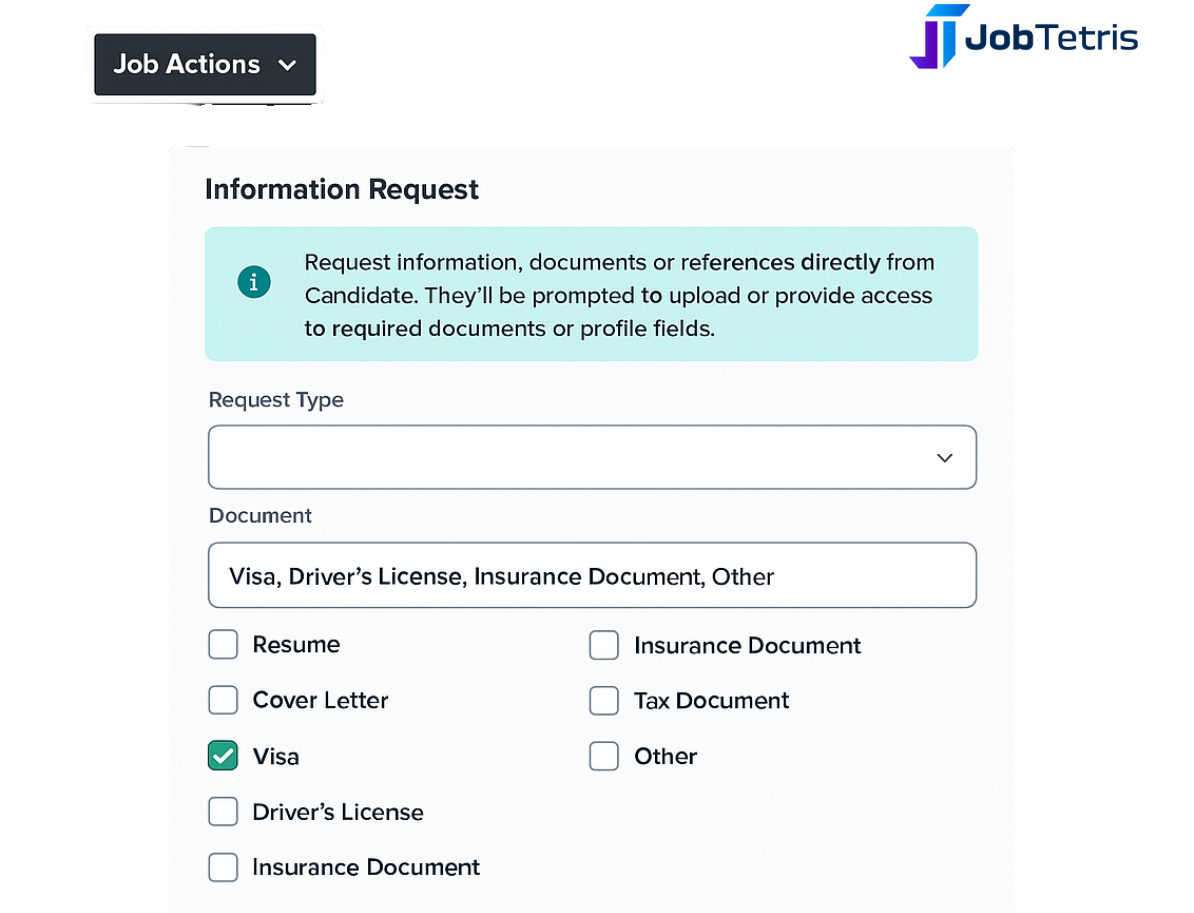Select the Tax Document checkbox

(604, 701)
